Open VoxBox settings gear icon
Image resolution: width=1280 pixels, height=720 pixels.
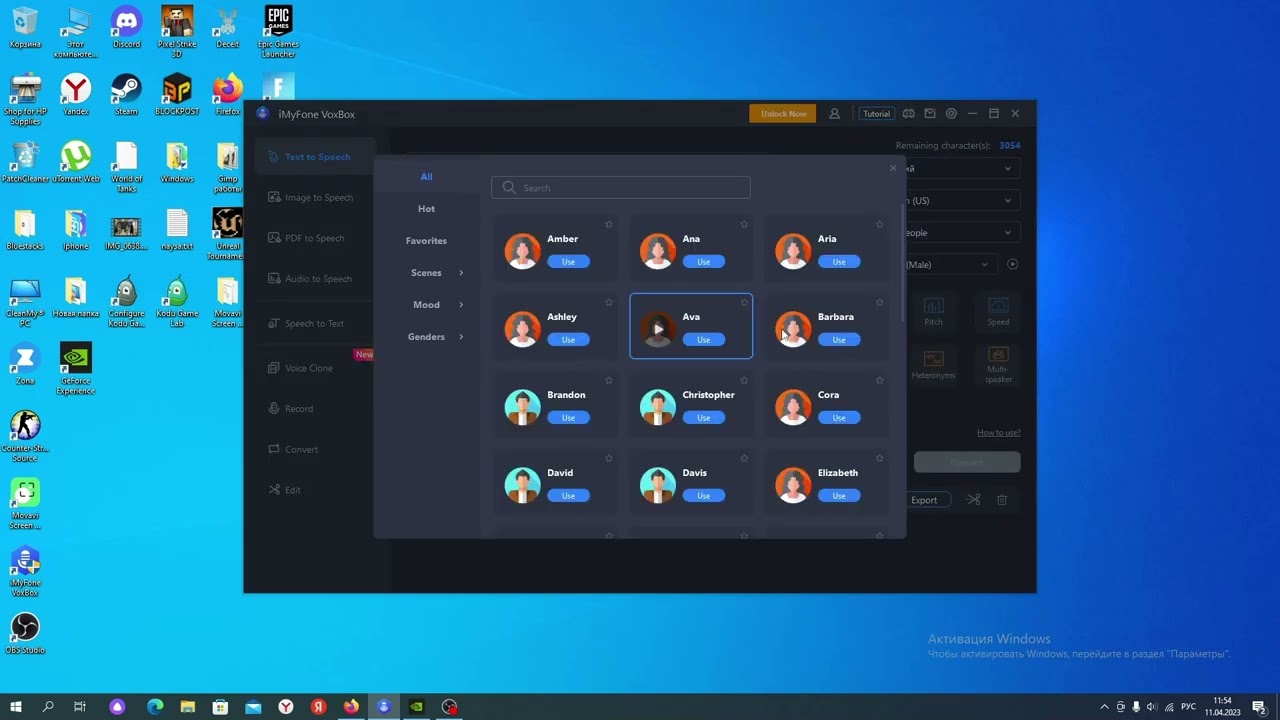951,114
